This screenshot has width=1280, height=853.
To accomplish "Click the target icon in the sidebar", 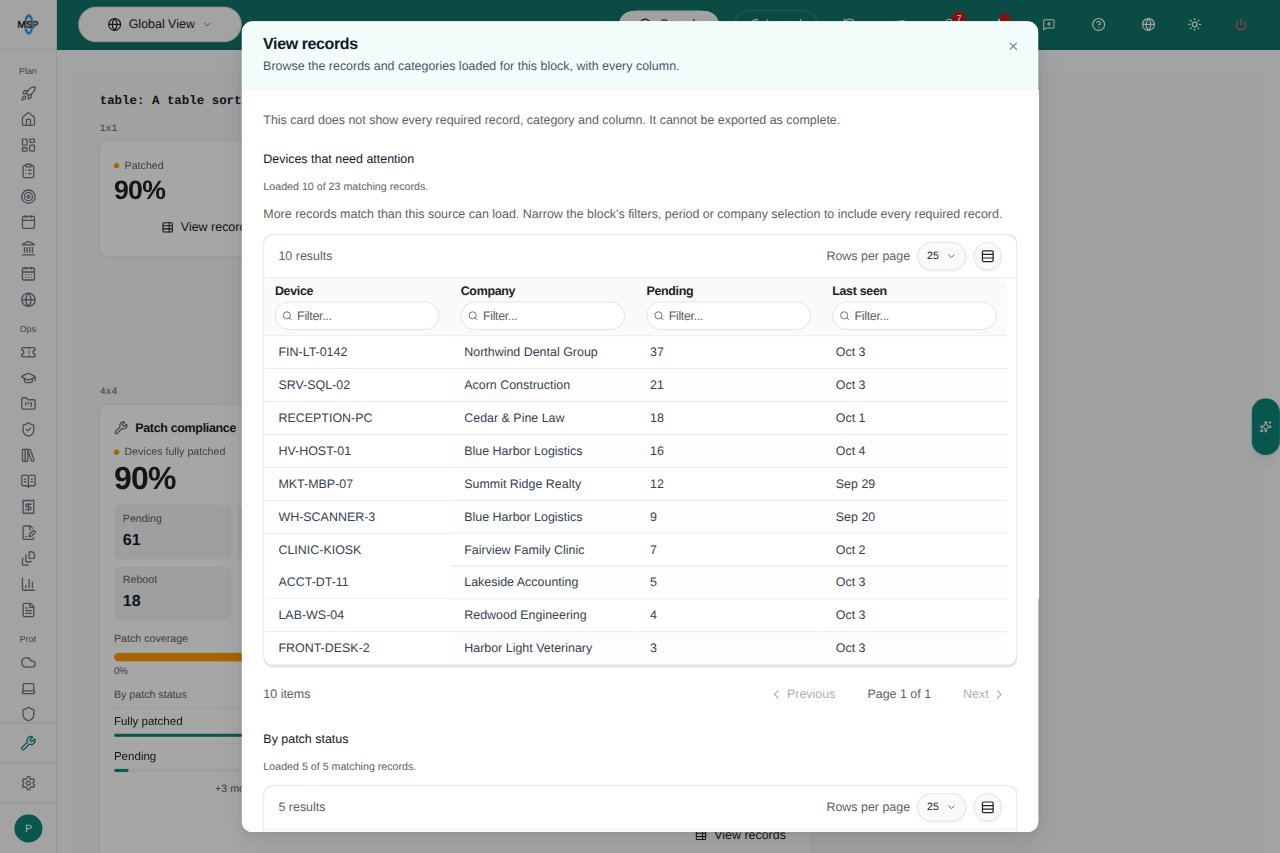I will [28, 196].
